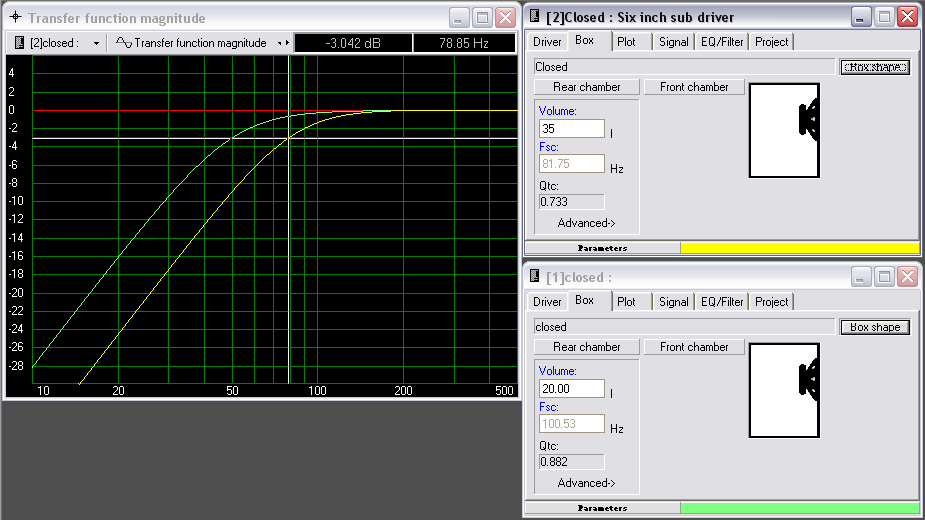Viewport: 925px width, 520px height.
Task: Click Box shape button in Six inch sub window
Action: 875,67
